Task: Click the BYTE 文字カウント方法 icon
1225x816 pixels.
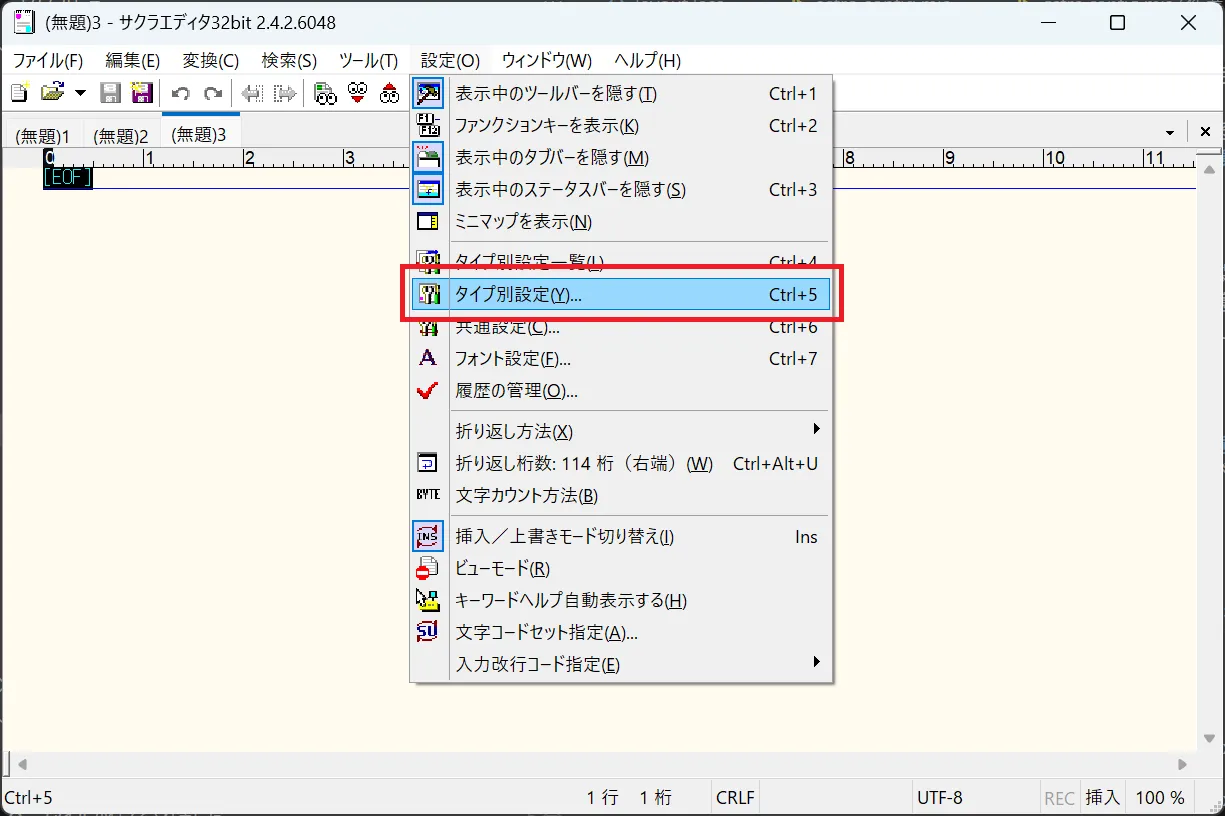Action: [x=428, y=495]
